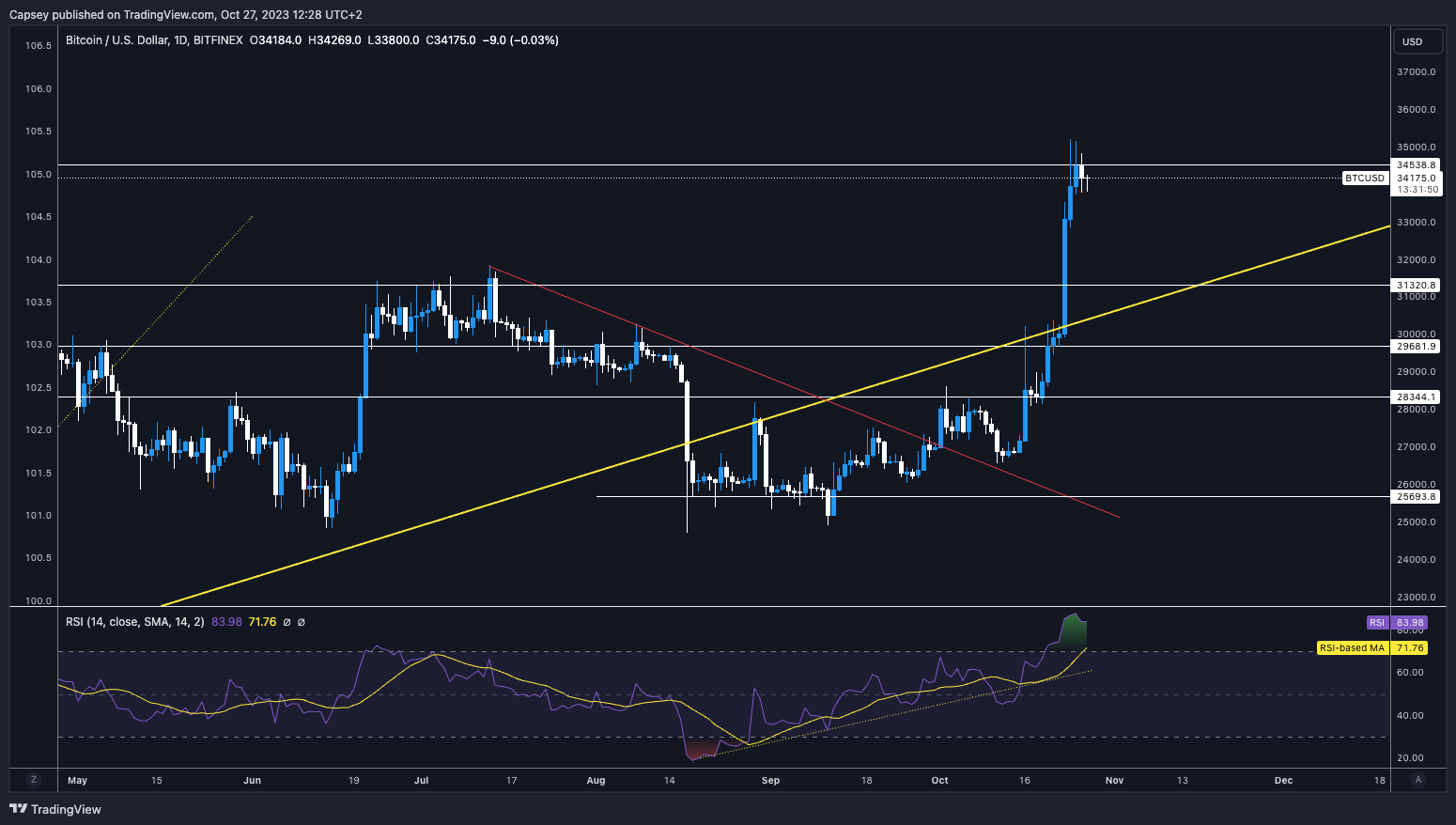Image resolution: width=1456 pixels, height=825 pixels.
Task: Click "BITFINEX" exchange name in the legend
Action: click(x=216, y=39)
